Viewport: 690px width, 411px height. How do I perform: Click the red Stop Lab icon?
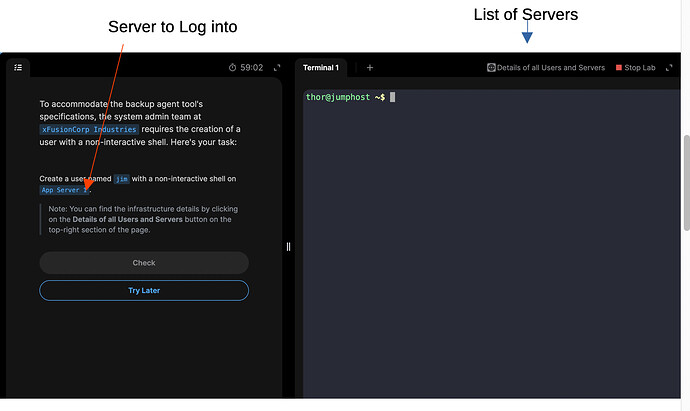tap(619, 68)
